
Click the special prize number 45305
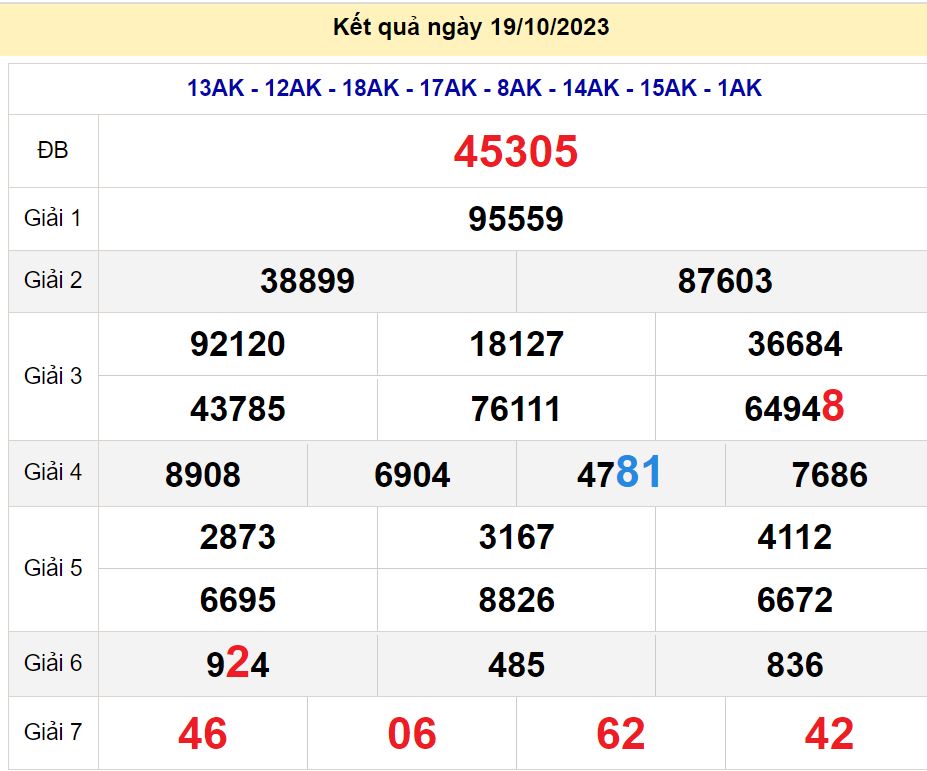click(x=515, y=152)
